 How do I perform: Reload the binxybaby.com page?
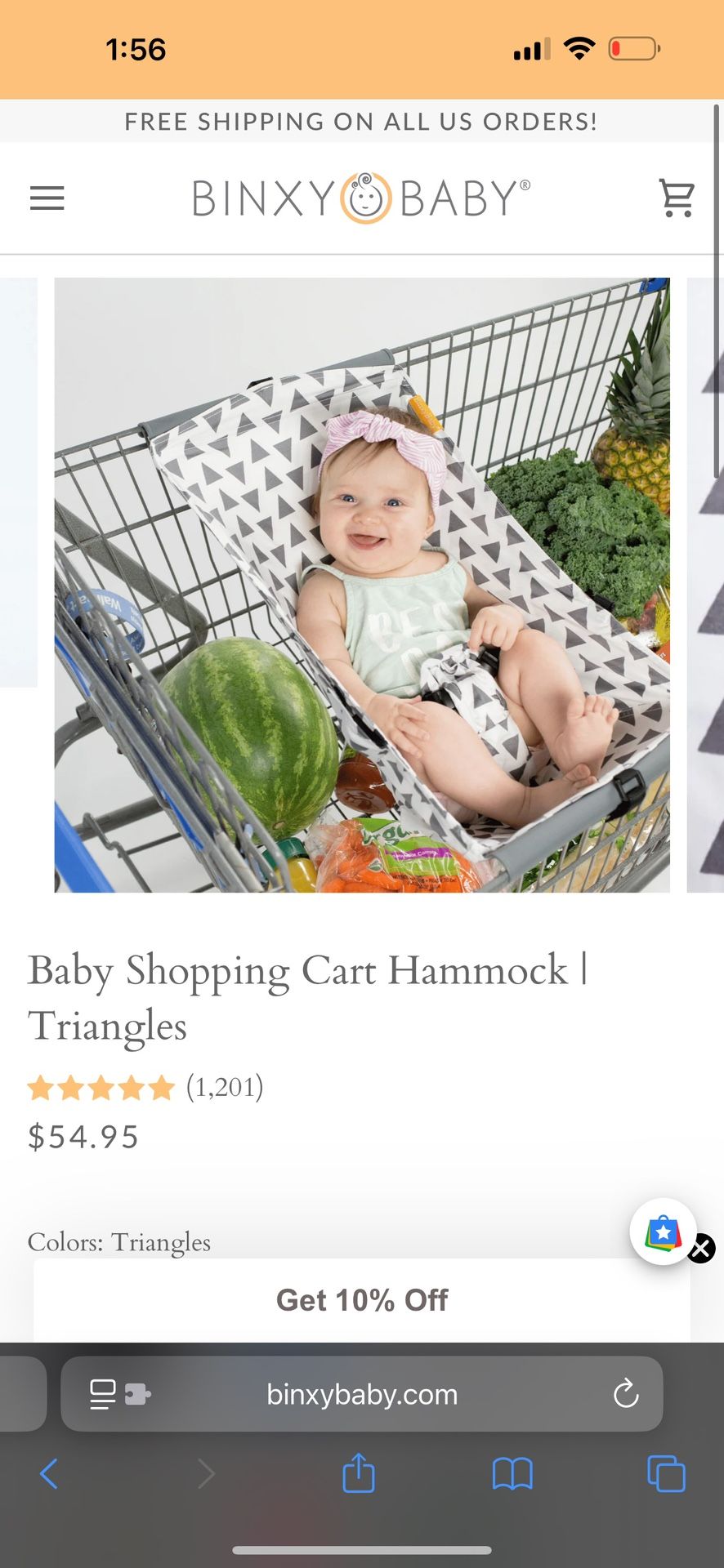(626, 1394)
